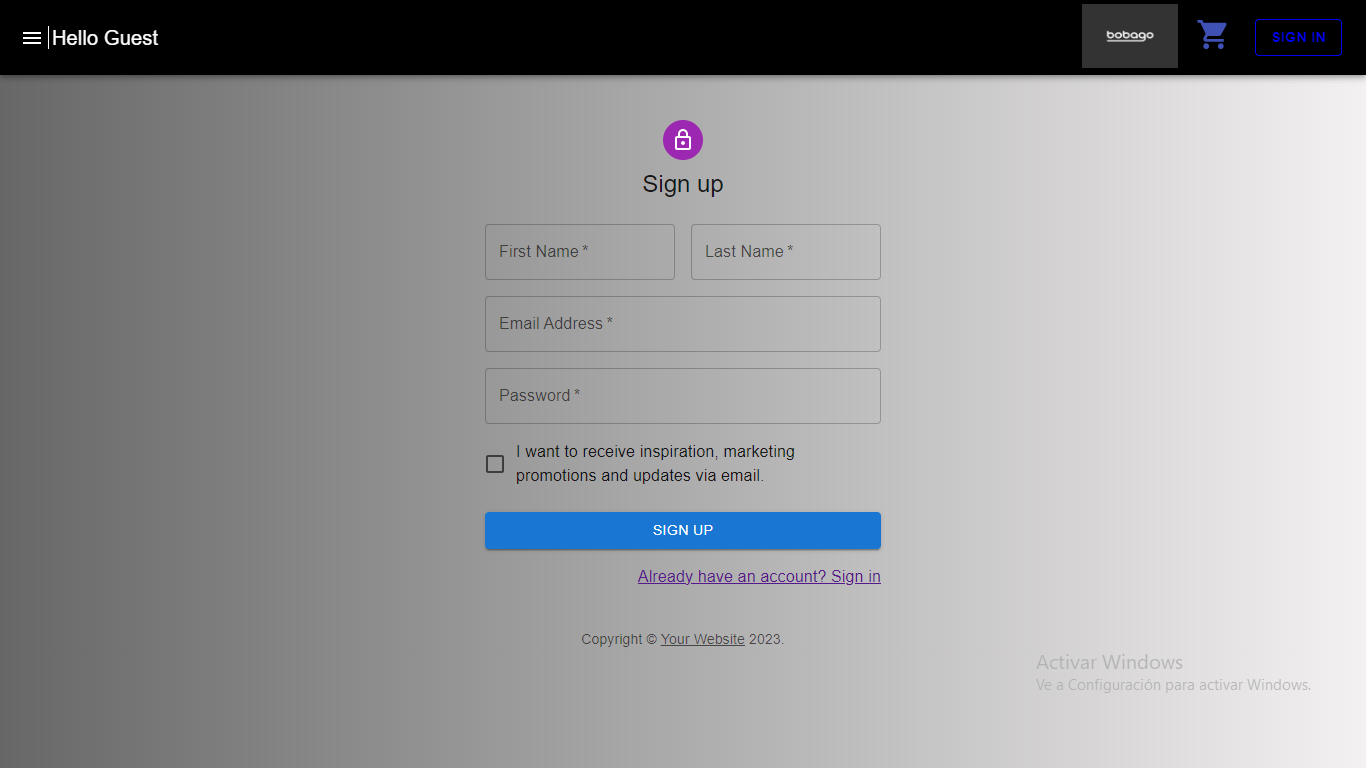This screenshot has width=1366, height=768.
Task: Select the bobago logo
Action: [x=1129, y=35]
